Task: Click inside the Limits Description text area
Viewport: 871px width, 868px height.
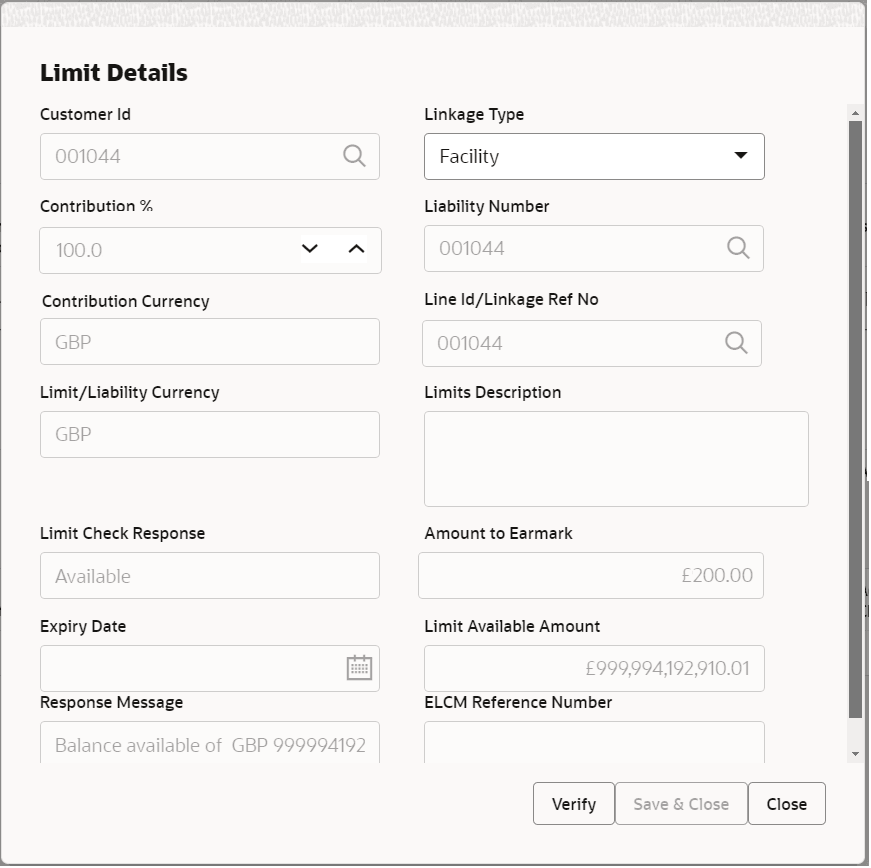Action: 616,458
